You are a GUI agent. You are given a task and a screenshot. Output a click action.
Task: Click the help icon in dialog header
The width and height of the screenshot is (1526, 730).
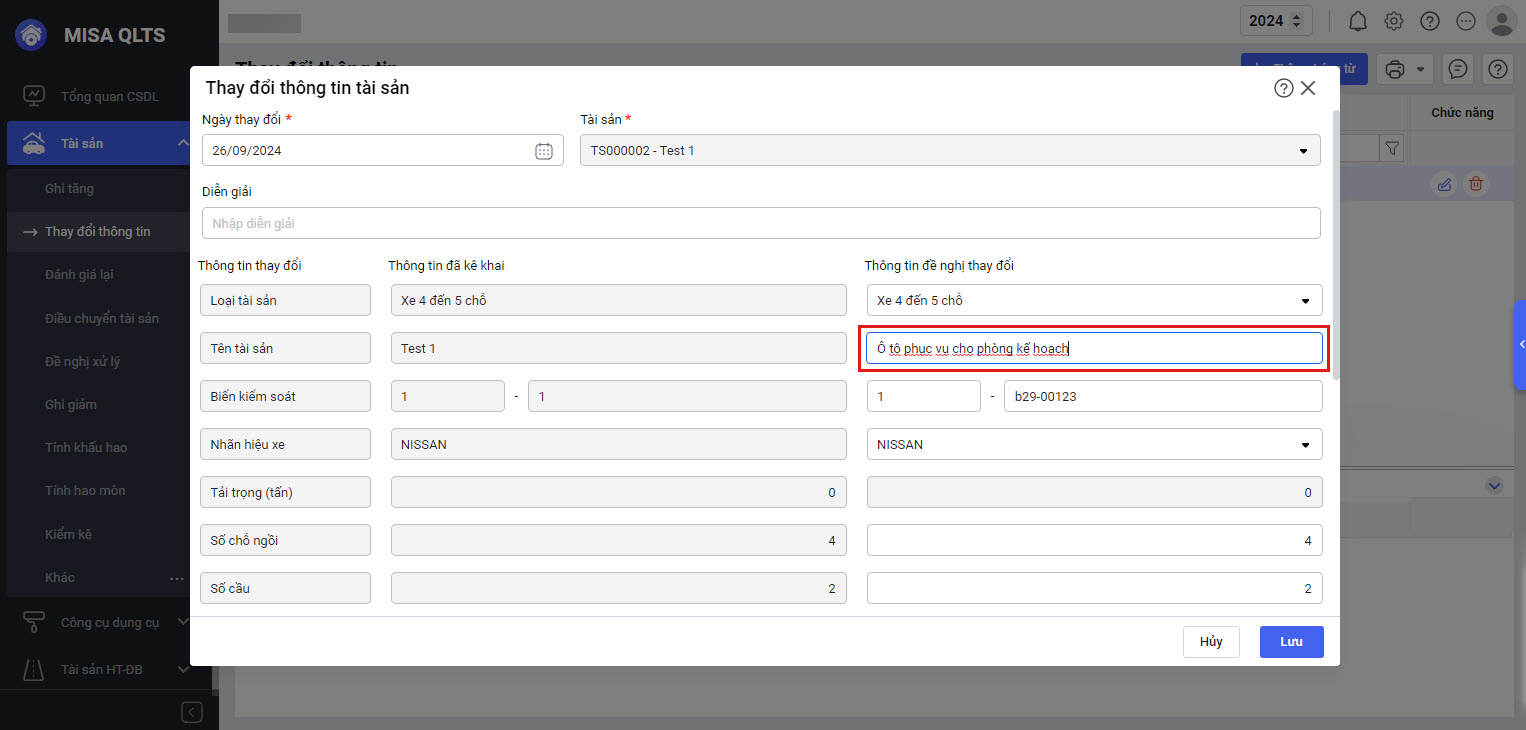pos(1284,88)
